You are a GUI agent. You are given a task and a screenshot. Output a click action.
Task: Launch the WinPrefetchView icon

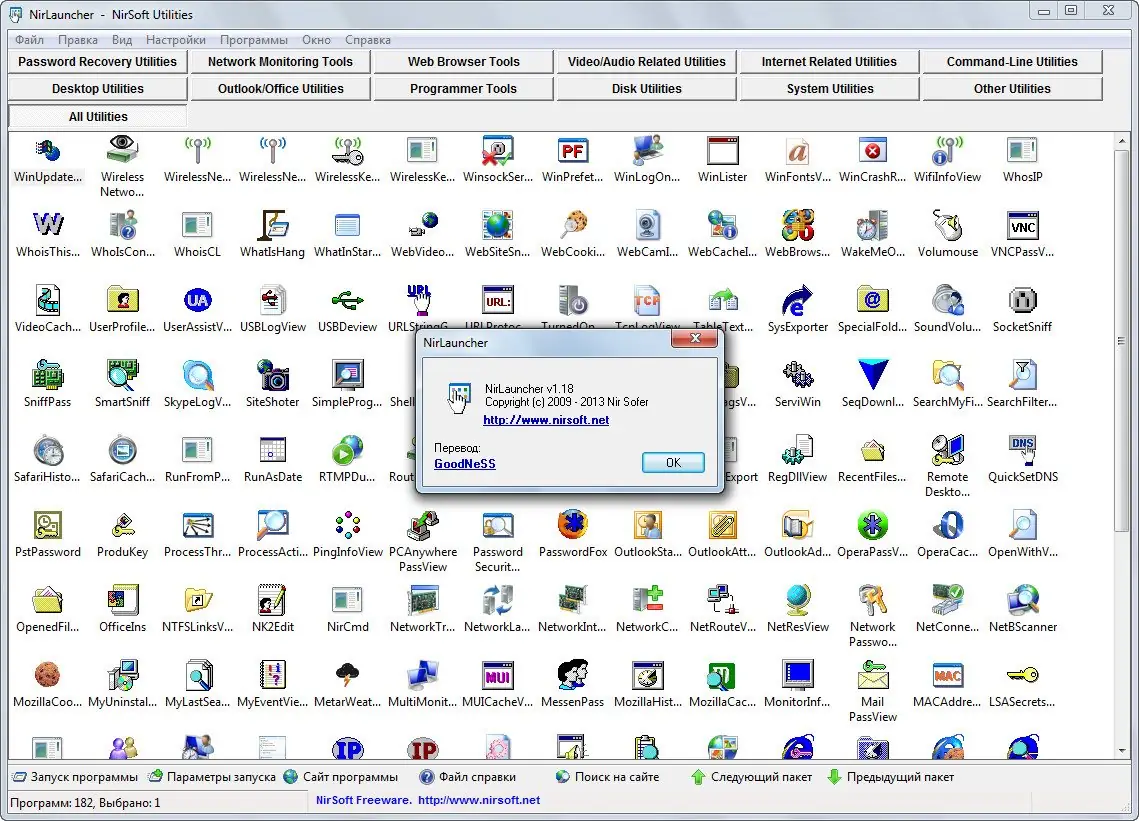tap(572, 150)
